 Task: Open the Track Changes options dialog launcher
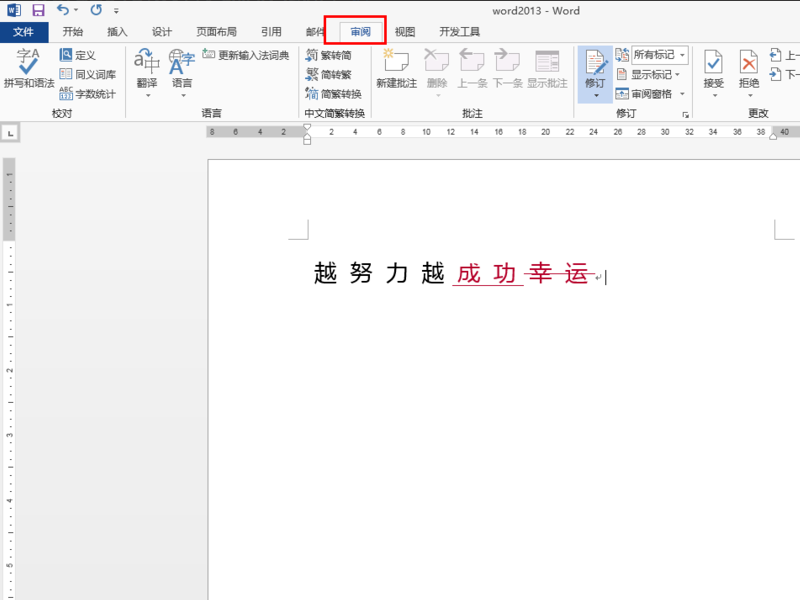(x=685, y=115)
